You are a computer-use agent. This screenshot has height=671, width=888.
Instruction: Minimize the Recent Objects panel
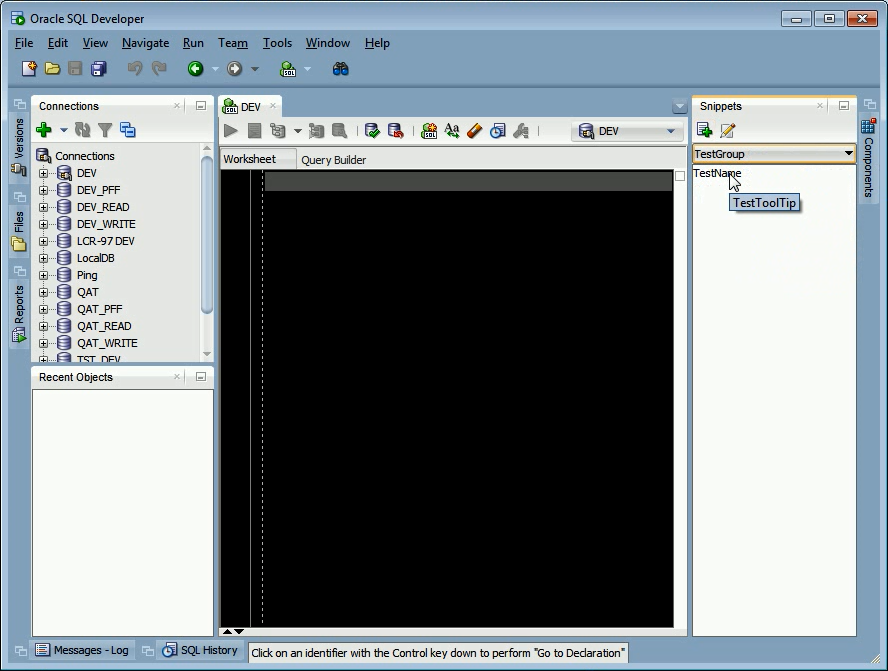pyautogui.click(x=200, y=377)
